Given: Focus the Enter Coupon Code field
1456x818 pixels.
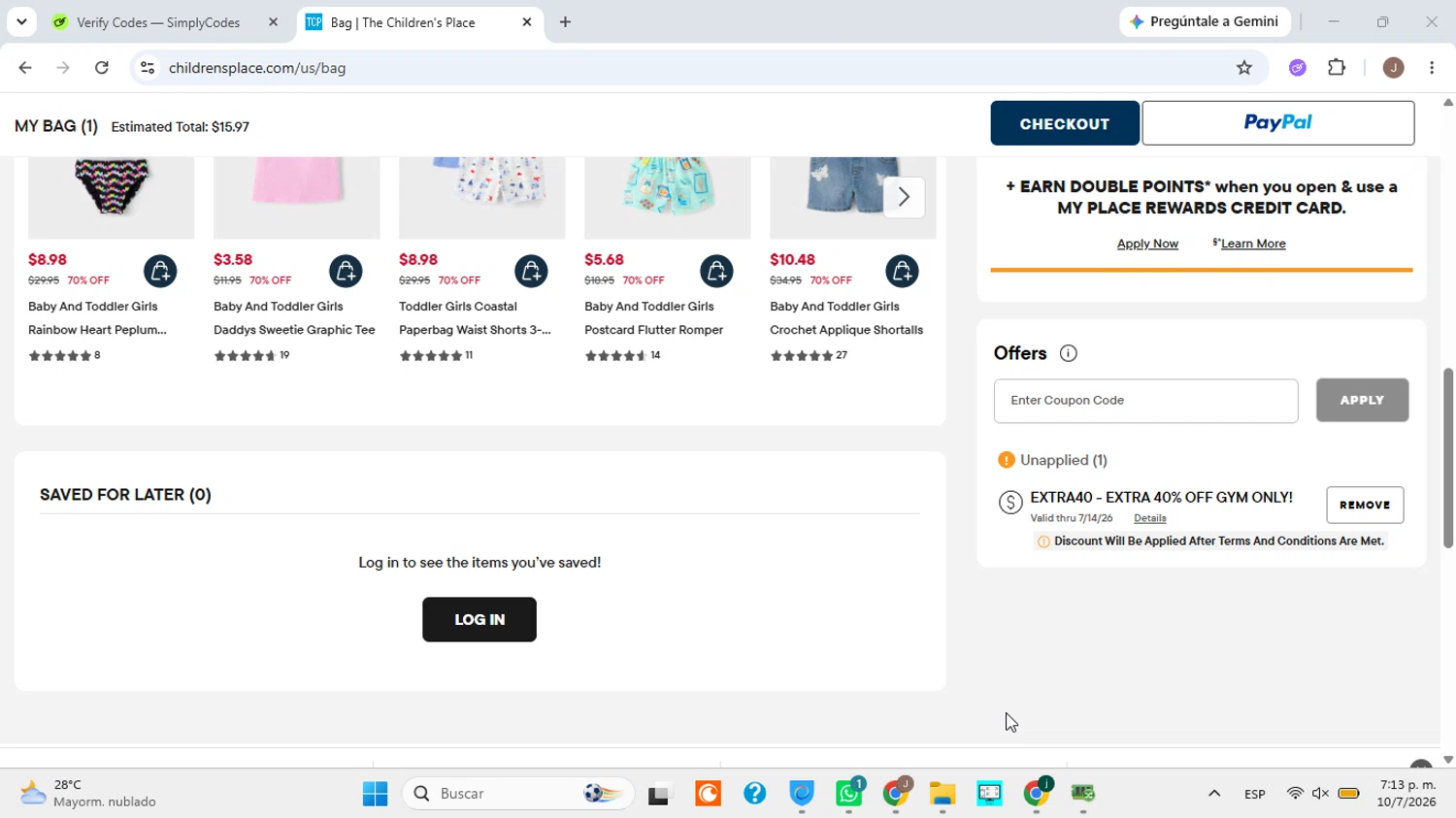Looking at the screenshot, I should tap(1145, 401).
